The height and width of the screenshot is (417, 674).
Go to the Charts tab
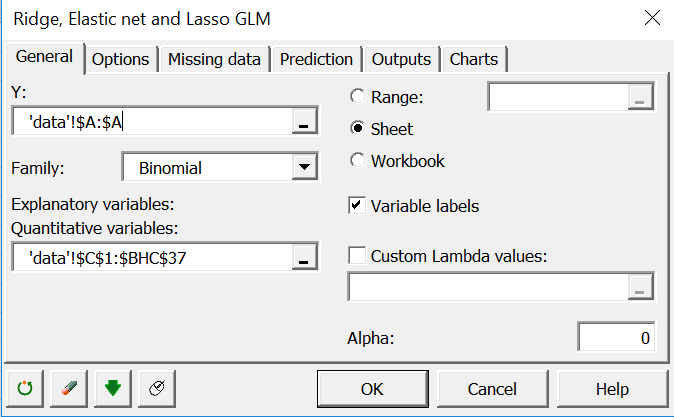(474, 59)
